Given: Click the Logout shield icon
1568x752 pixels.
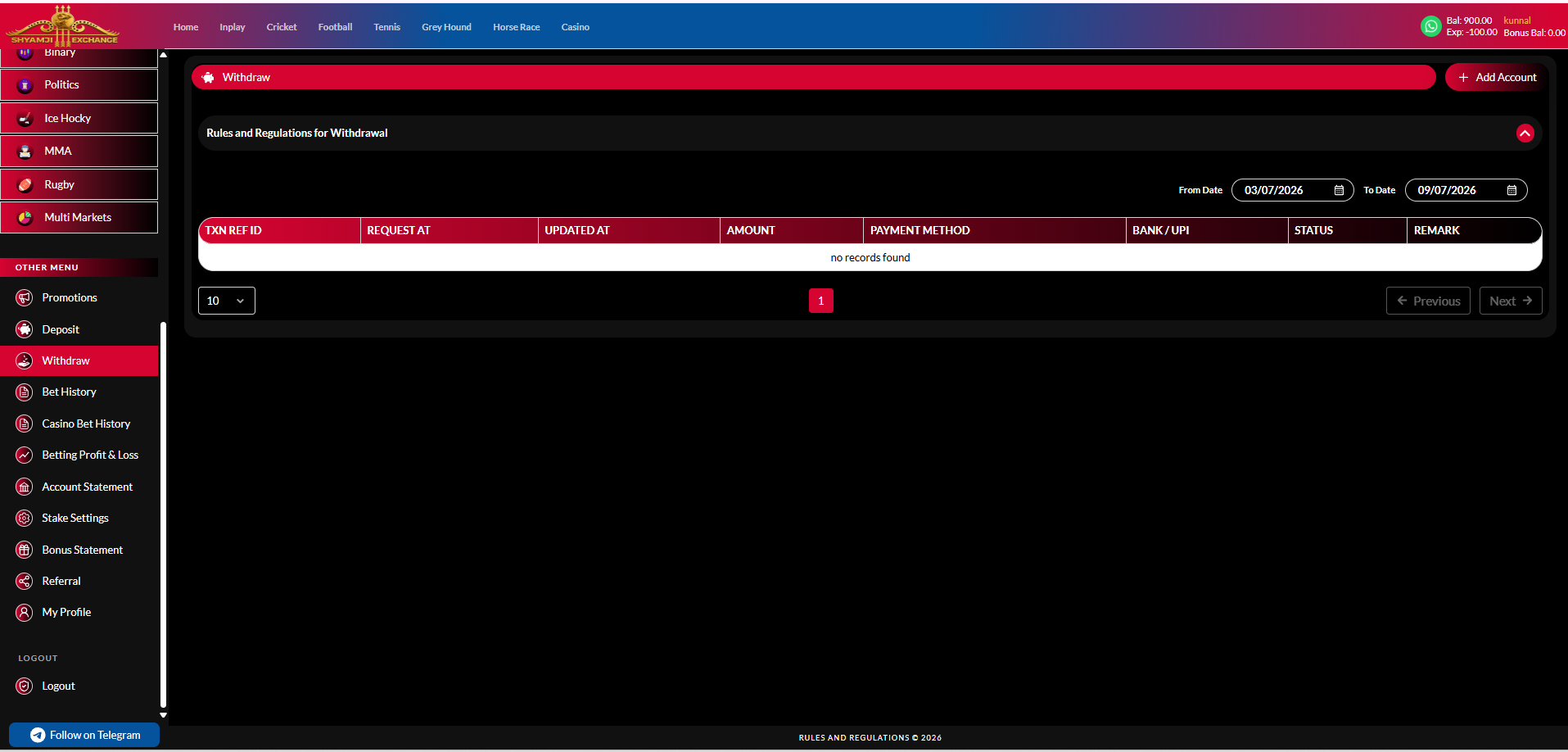Looking at the screenshot, I should point(25,686).
